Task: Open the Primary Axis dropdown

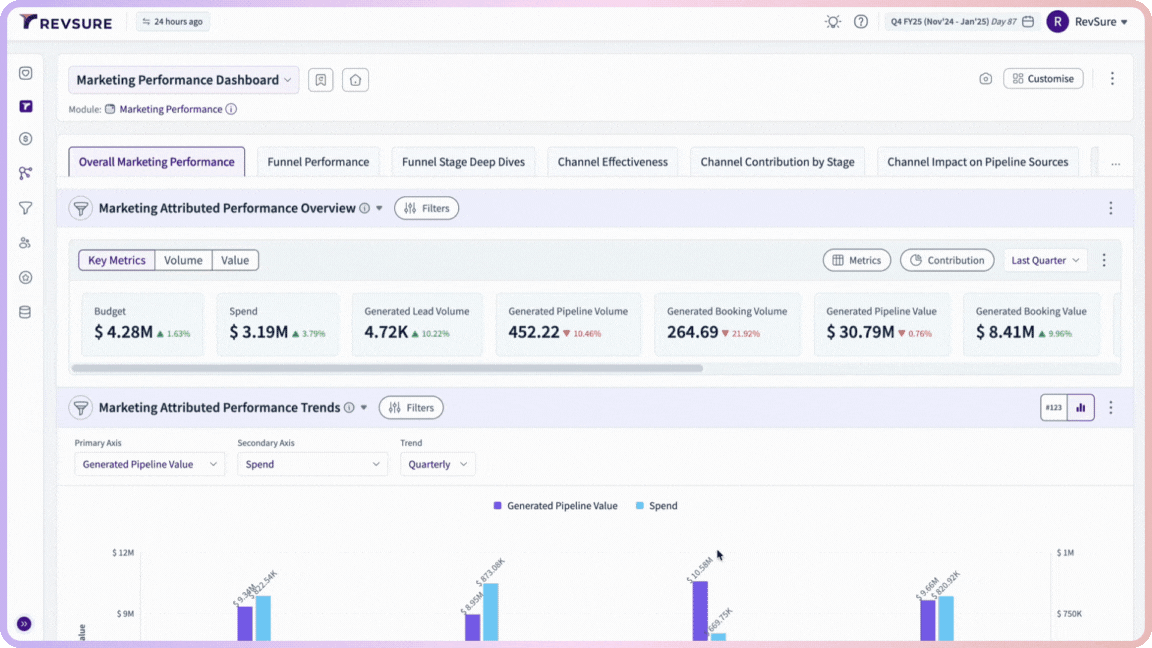Action: (149, 464)
